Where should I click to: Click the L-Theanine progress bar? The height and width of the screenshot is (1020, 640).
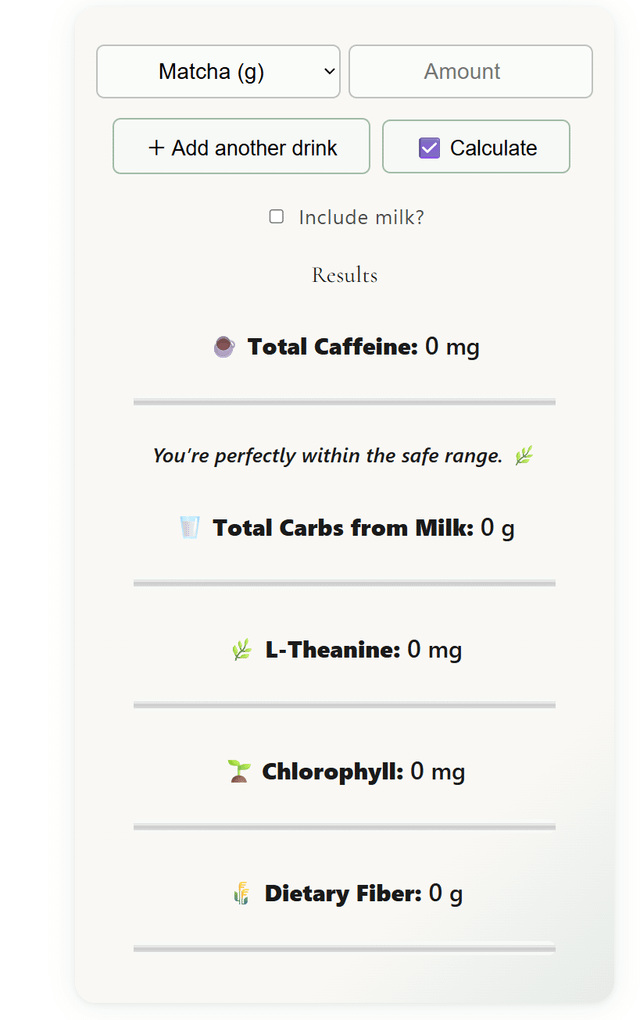click(344, 705)
